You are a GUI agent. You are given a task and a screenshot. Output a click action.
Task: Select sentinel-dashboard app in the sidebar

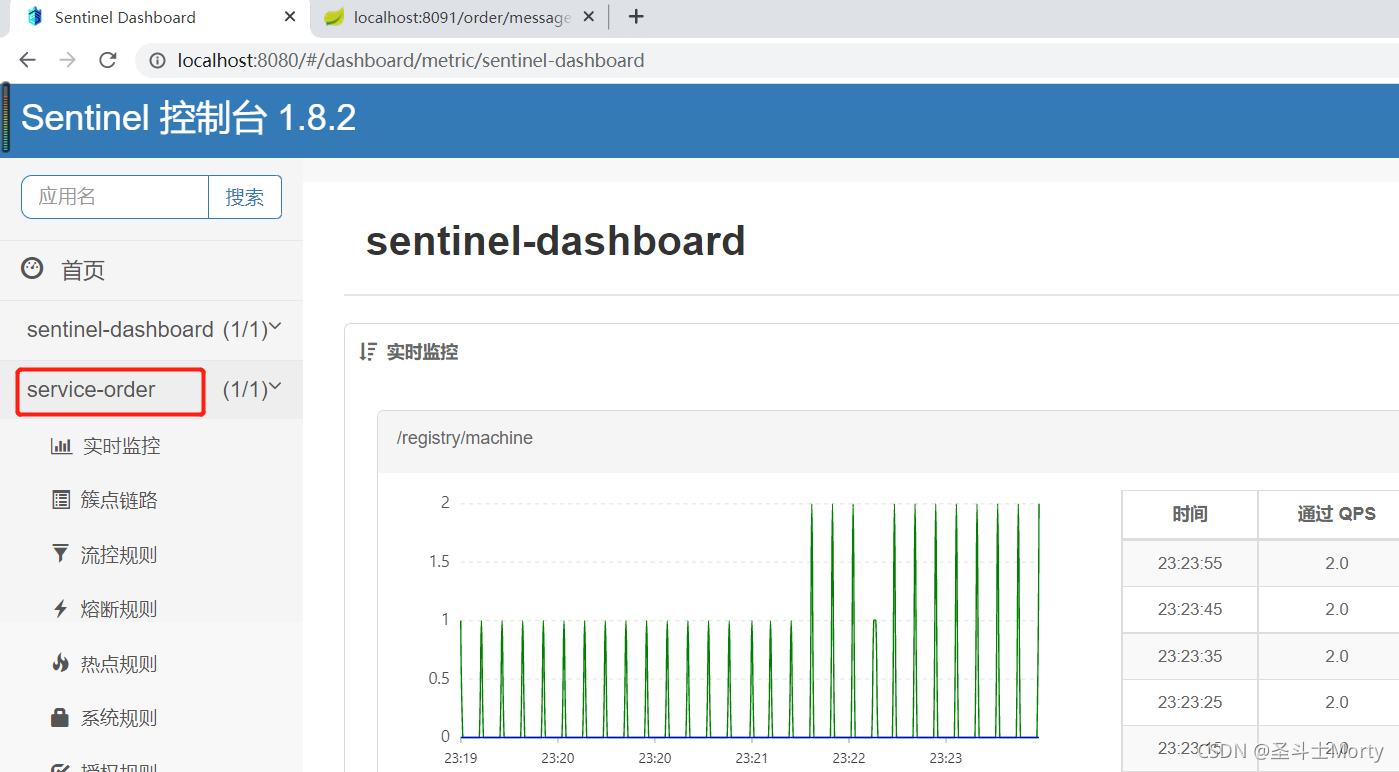pos(120,329)
